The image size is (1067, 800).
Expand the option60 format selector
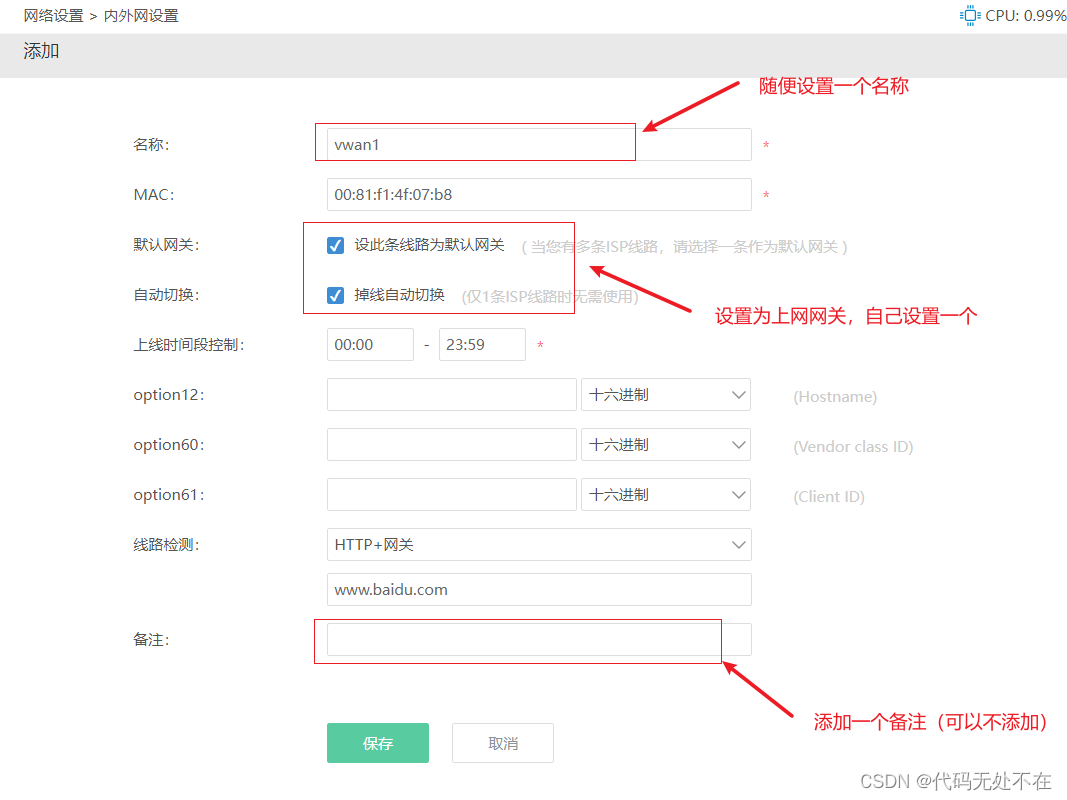(x=666, y=444)
